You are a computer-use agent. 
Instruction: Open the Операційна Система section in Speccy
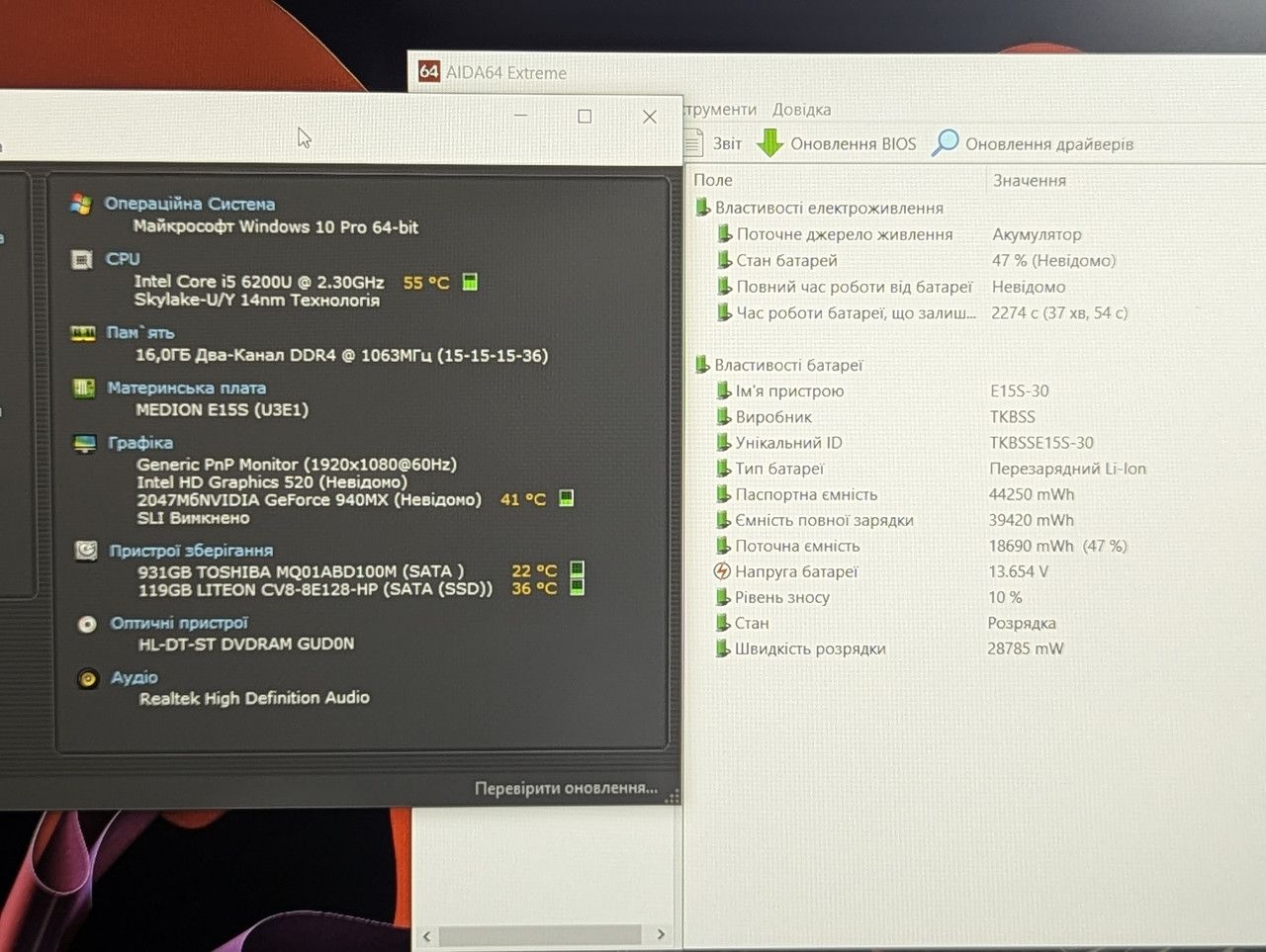[190, 204]
